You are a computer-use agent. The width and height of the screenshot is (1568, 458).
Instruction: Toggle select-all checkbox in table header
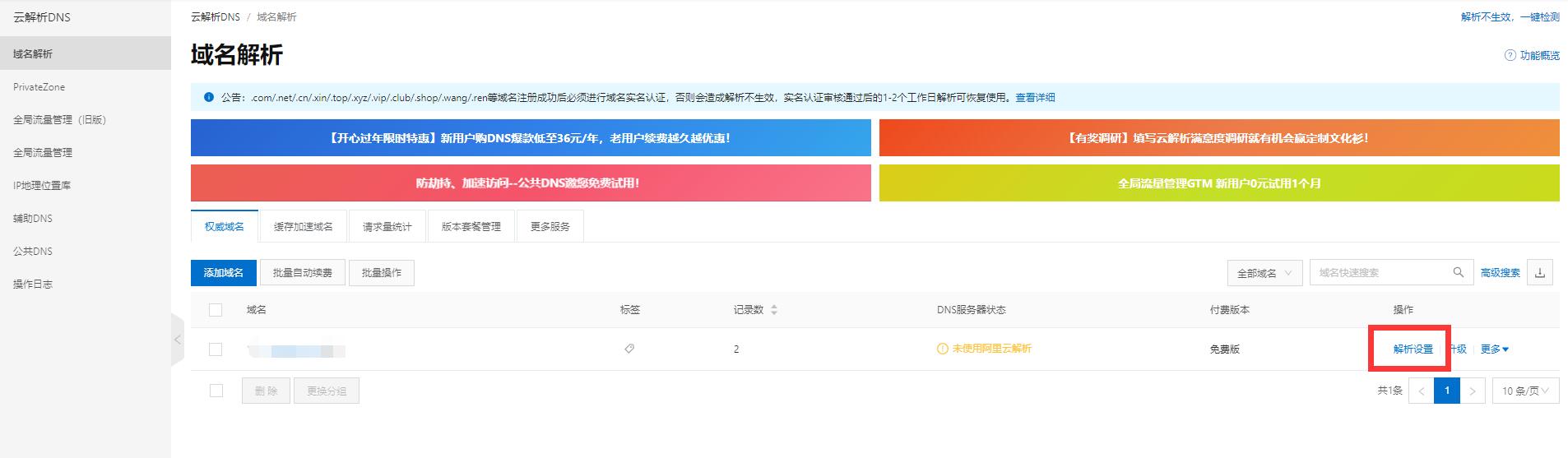point(216,310)
